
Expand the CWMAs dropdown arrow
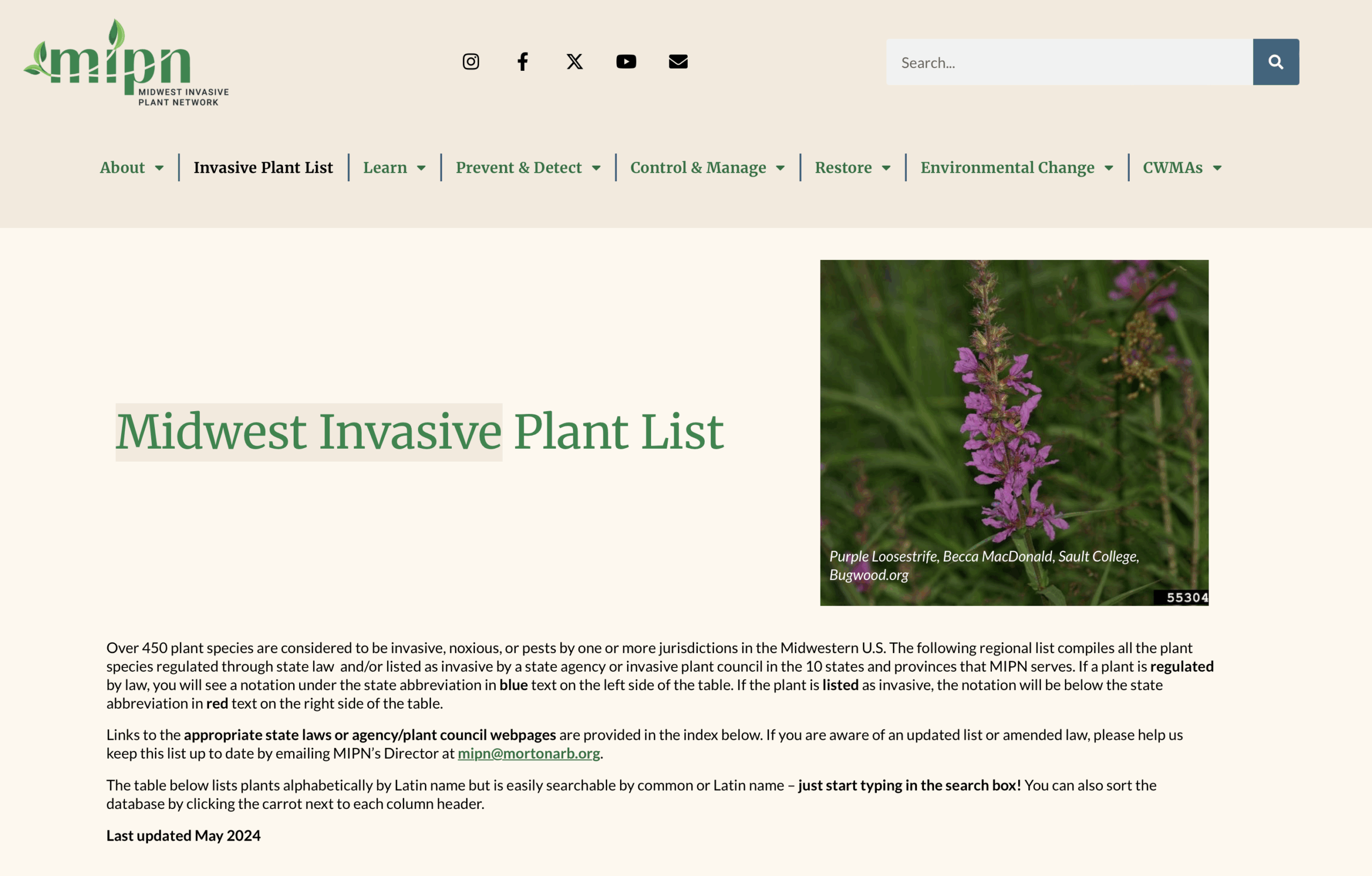click(1218, 168)
